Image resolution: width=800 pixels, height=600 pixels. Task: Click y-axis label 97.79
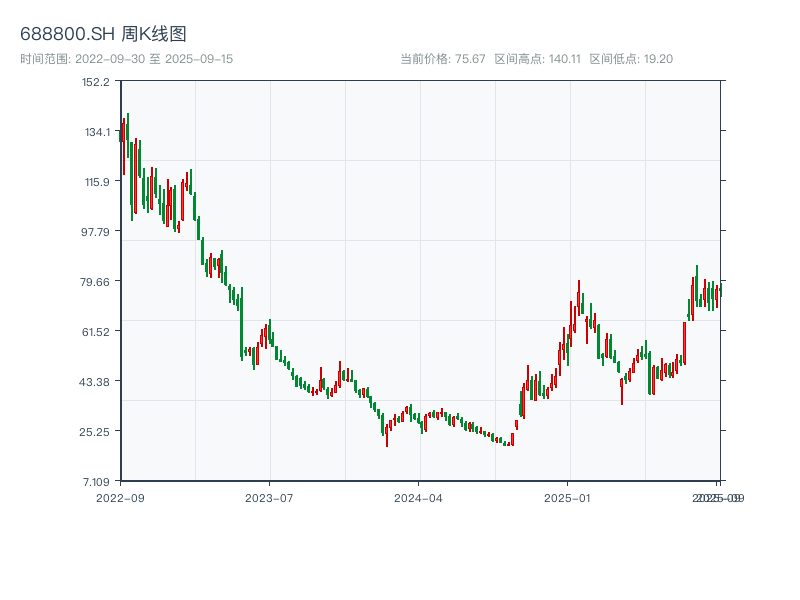95,232
